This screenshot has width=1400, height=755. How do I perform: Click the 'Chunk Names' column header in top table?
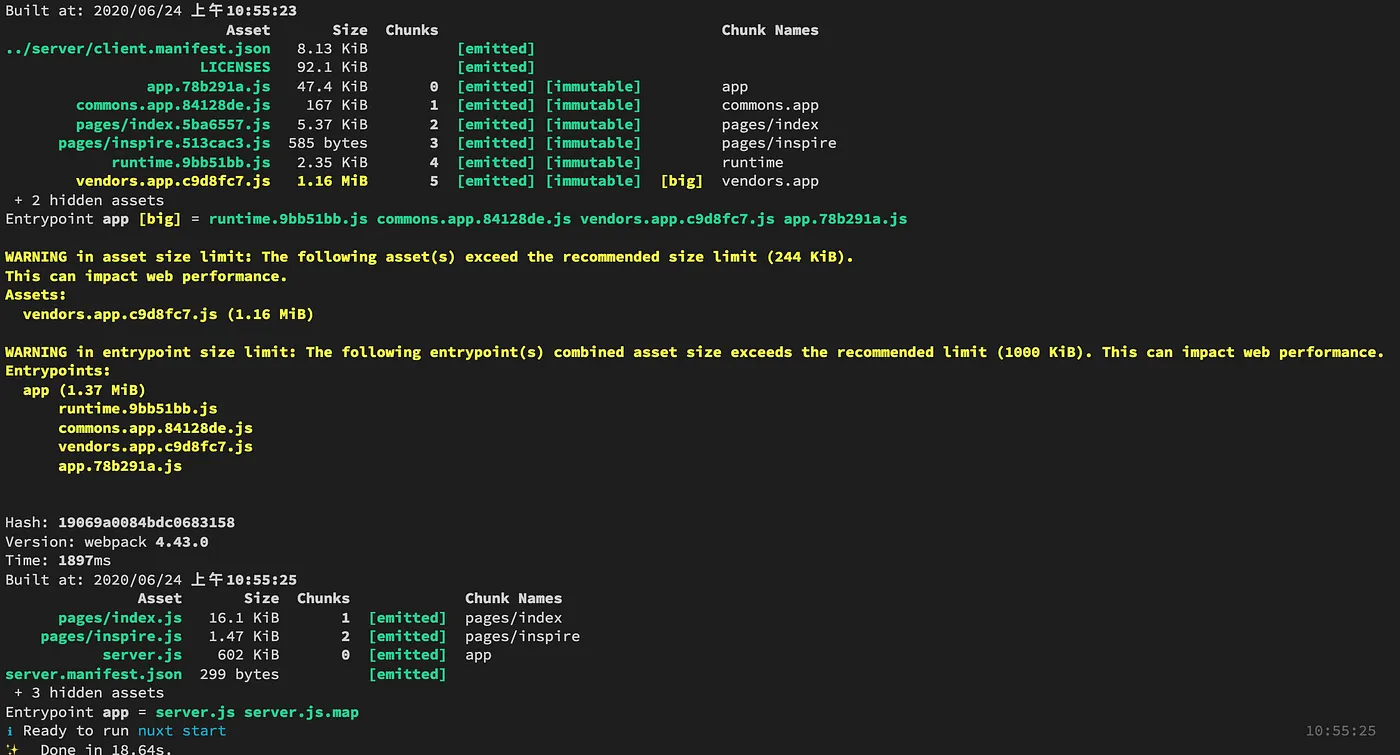tap(770, 30)
